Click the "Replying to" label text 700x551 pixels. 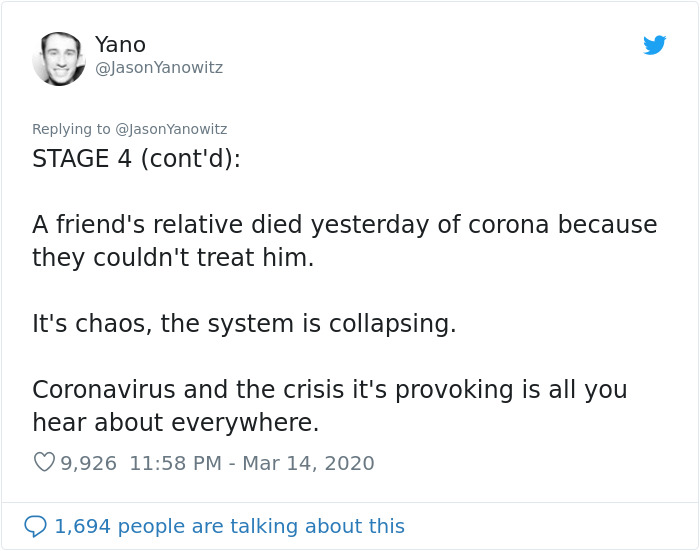click(x=72, y=129)
